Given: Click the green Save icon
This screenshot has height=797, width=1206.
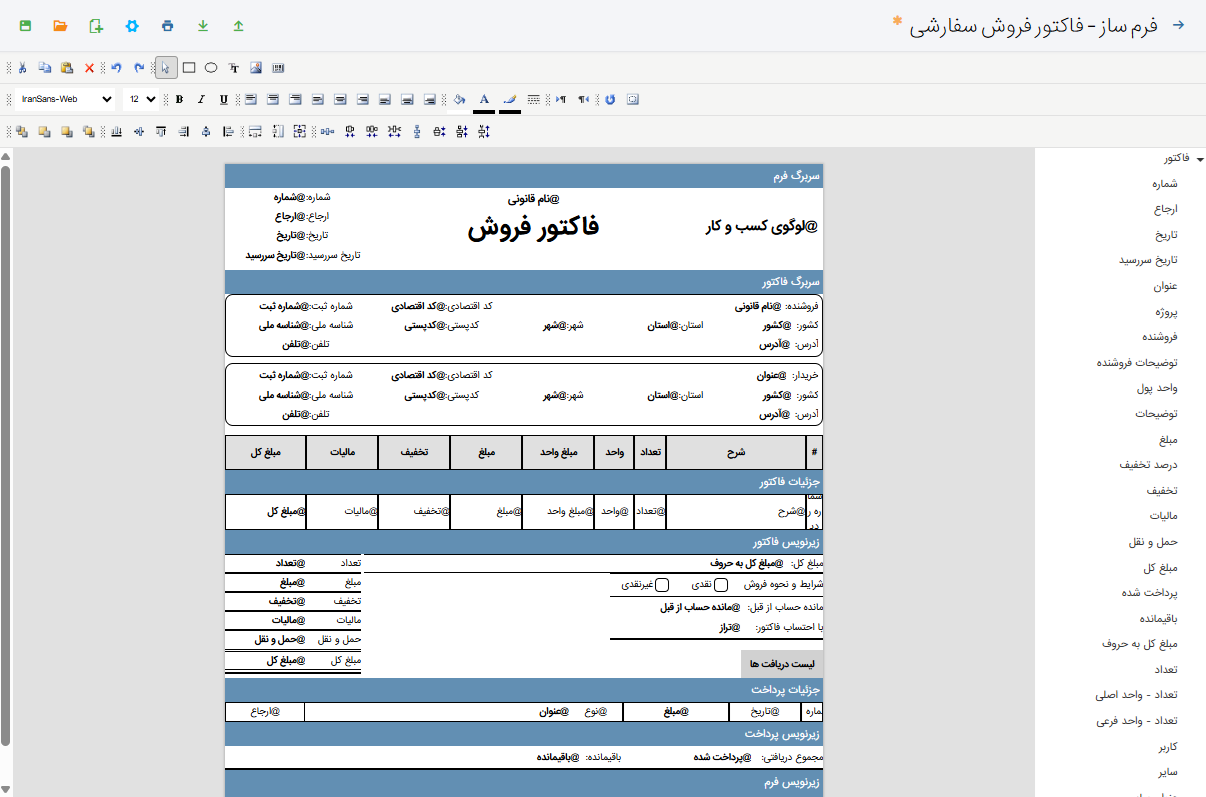Looking at the screenshot, I should point(25,25).
